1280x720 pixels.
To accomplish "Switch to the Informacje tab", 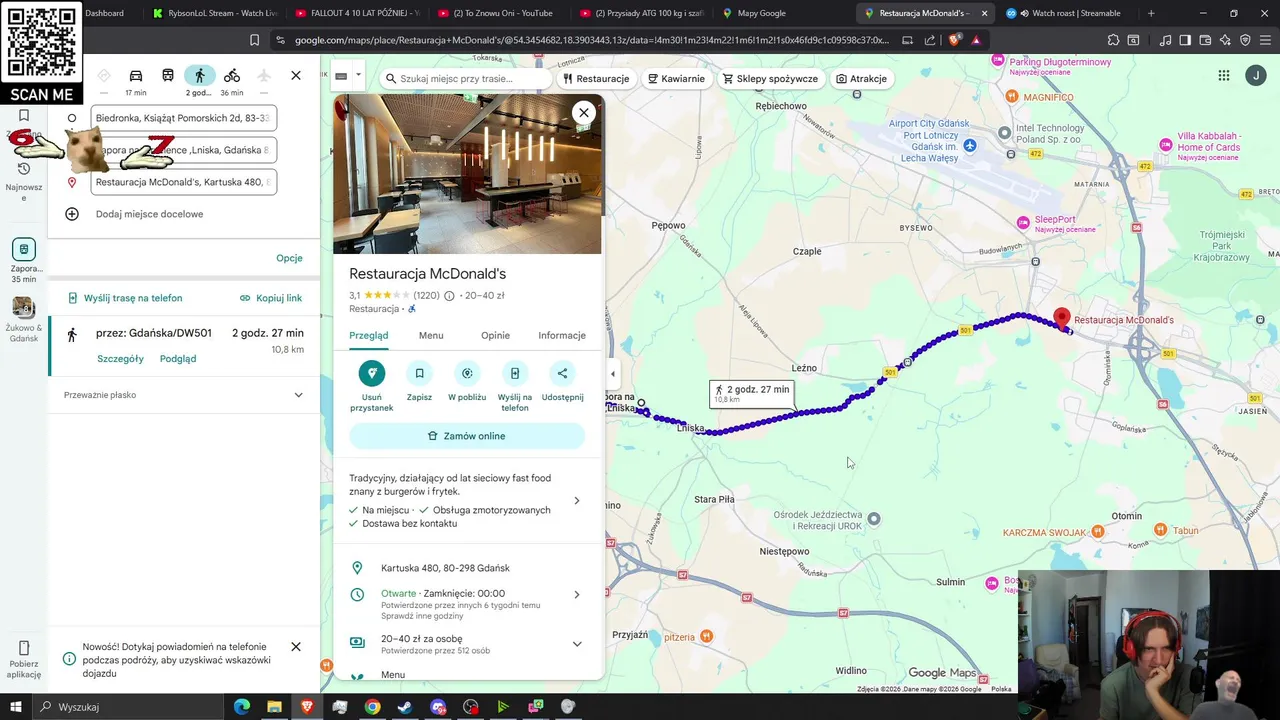I will (x=562, y=336).
